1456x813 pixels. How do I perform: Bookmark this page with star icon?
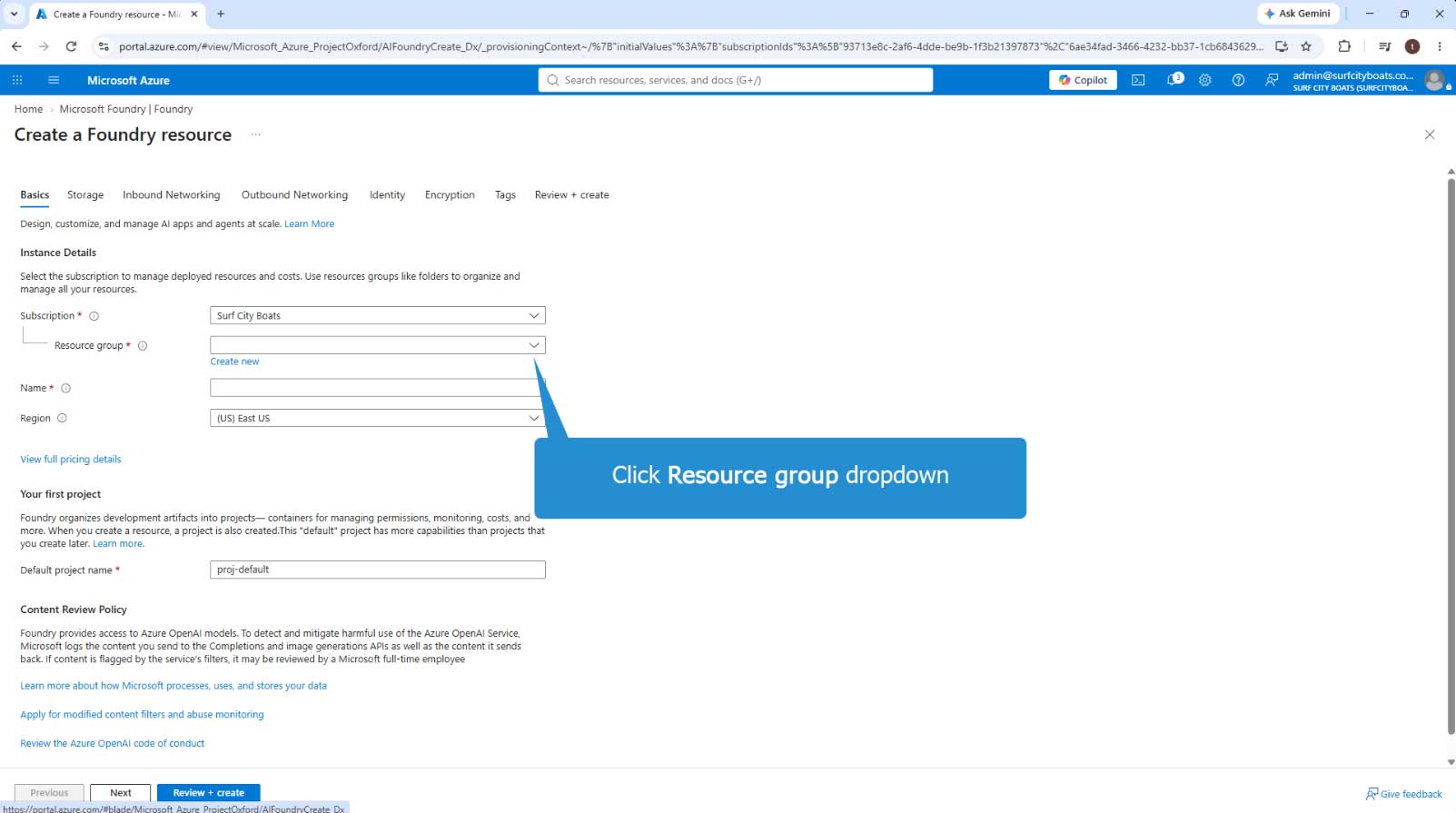click(1306, 46)
